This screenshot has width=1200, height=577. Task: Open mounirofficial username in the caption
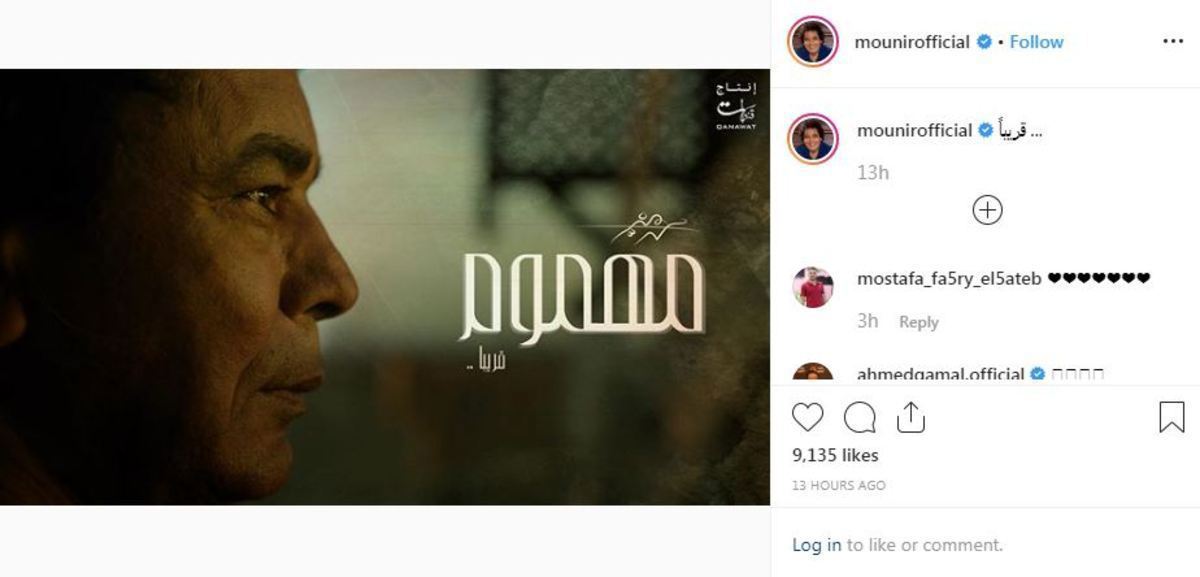click(x=914, y=130)
